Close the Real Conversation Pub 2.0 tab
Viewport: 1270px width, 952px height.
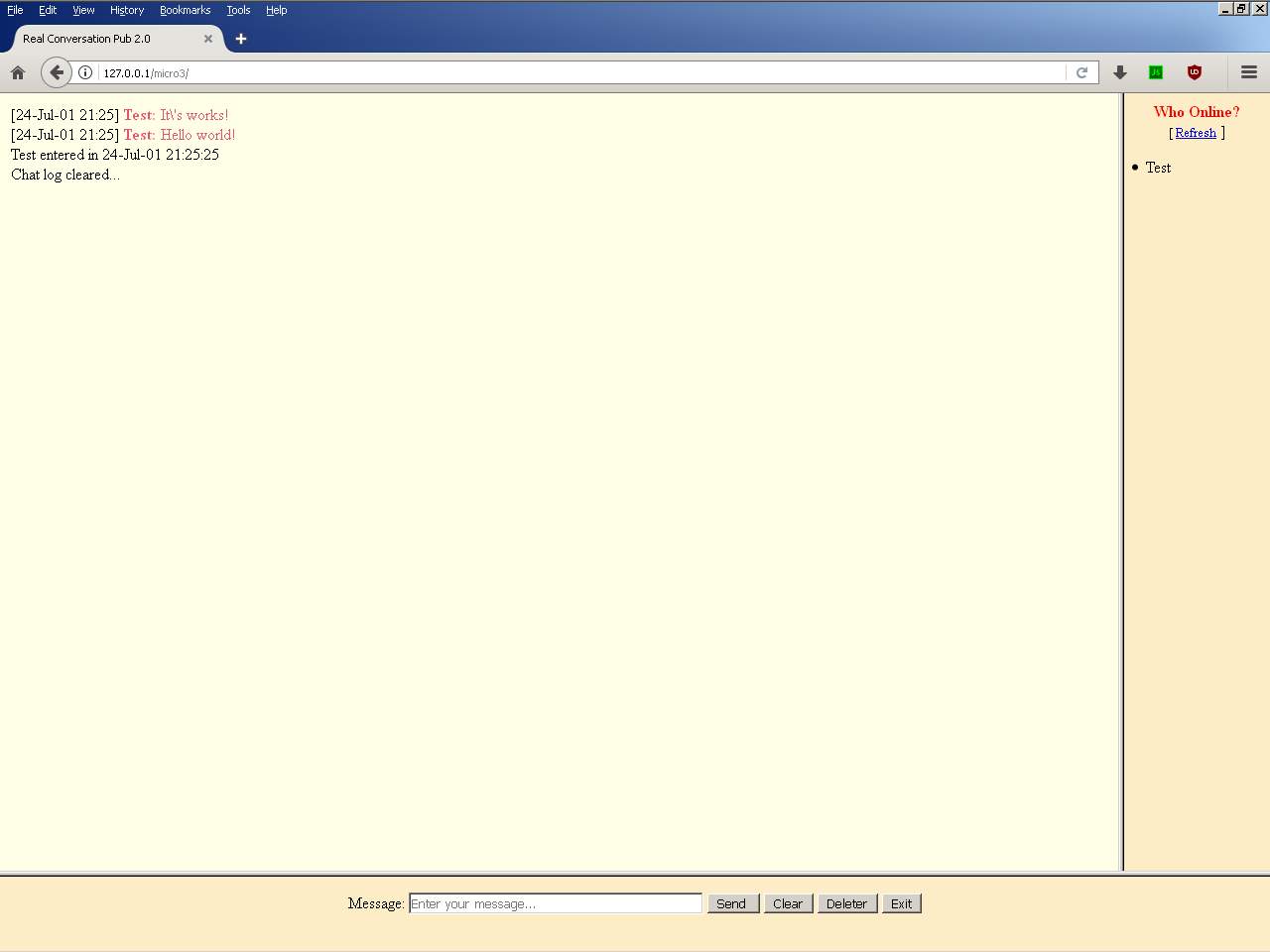208,39
